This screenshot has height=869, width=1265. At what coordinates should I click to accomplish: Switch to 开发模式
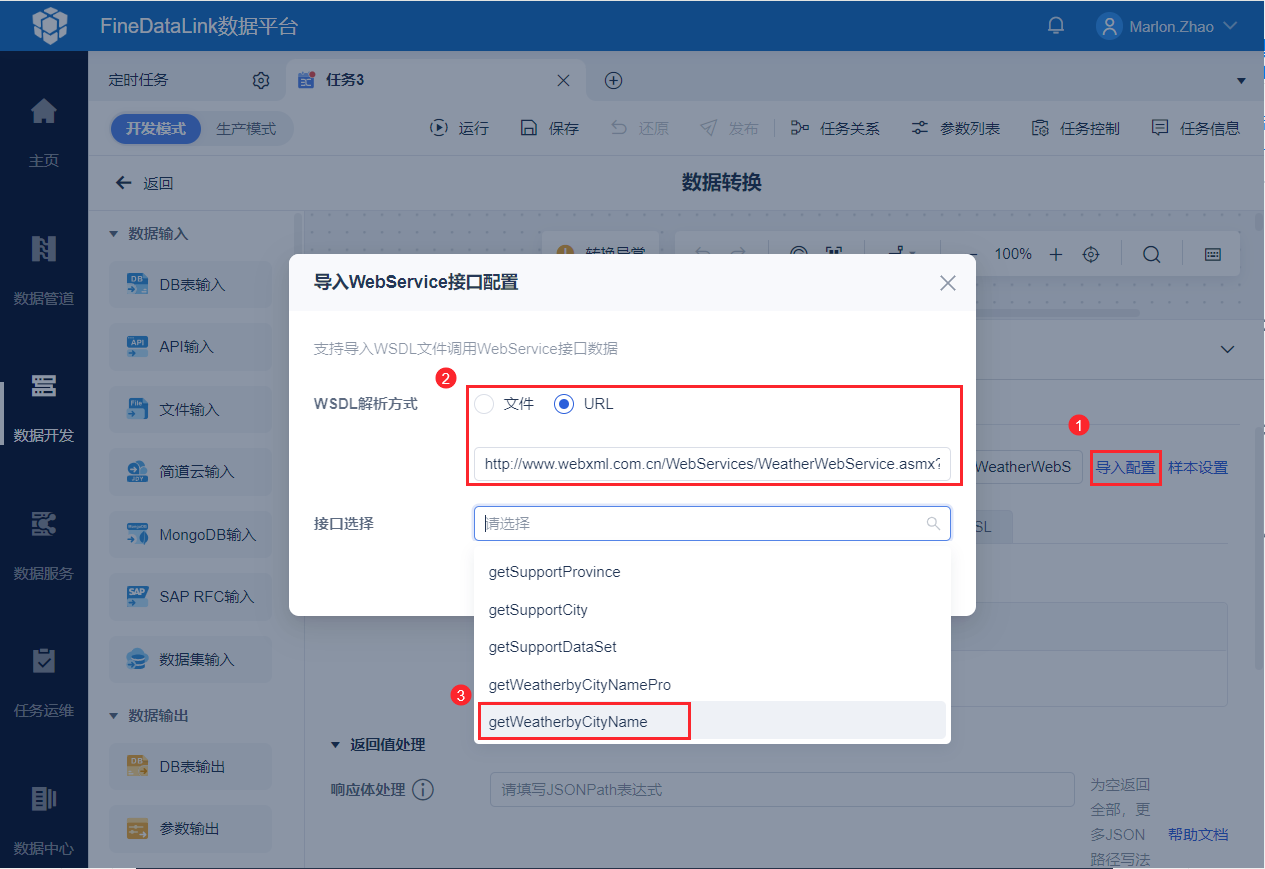156,129
